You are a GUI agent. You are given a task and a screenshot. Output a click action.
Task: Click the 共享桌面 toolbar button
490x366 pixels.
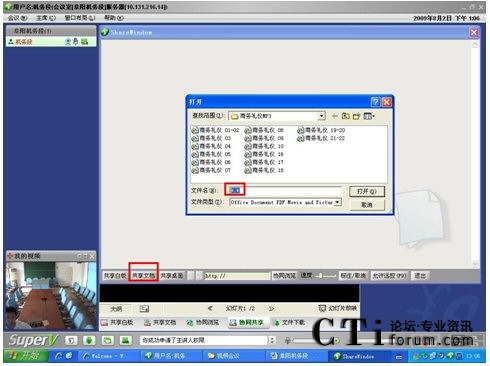pyautogui.click(x=172, y=276)
